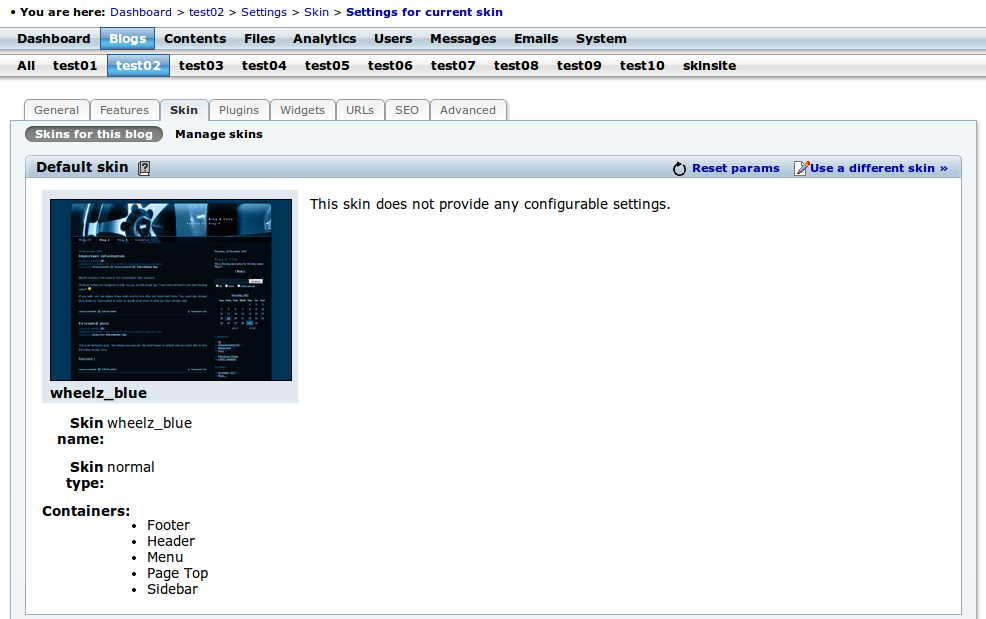Open the General settings tab
The image size is (986, 619).
click(57, 110)
